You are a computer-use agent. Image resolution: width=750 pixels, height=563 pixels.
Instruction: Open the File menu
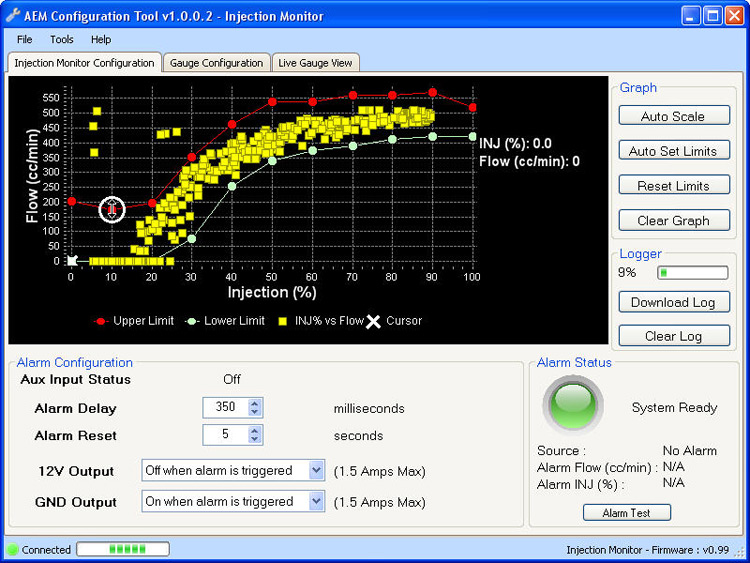tap(24, 40)
